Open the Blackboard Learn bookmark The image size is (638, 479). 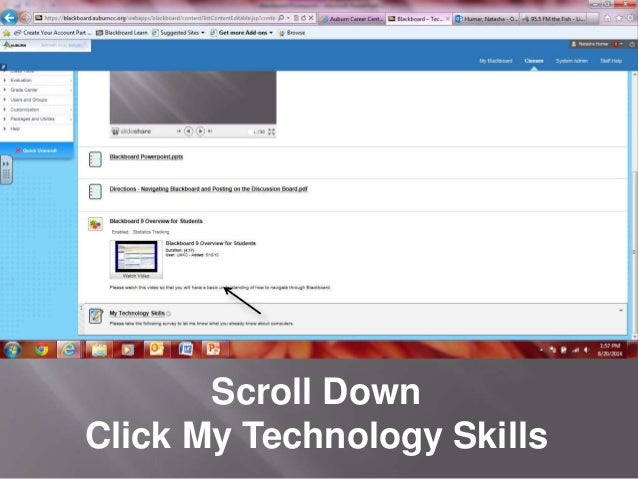[121, 33]
